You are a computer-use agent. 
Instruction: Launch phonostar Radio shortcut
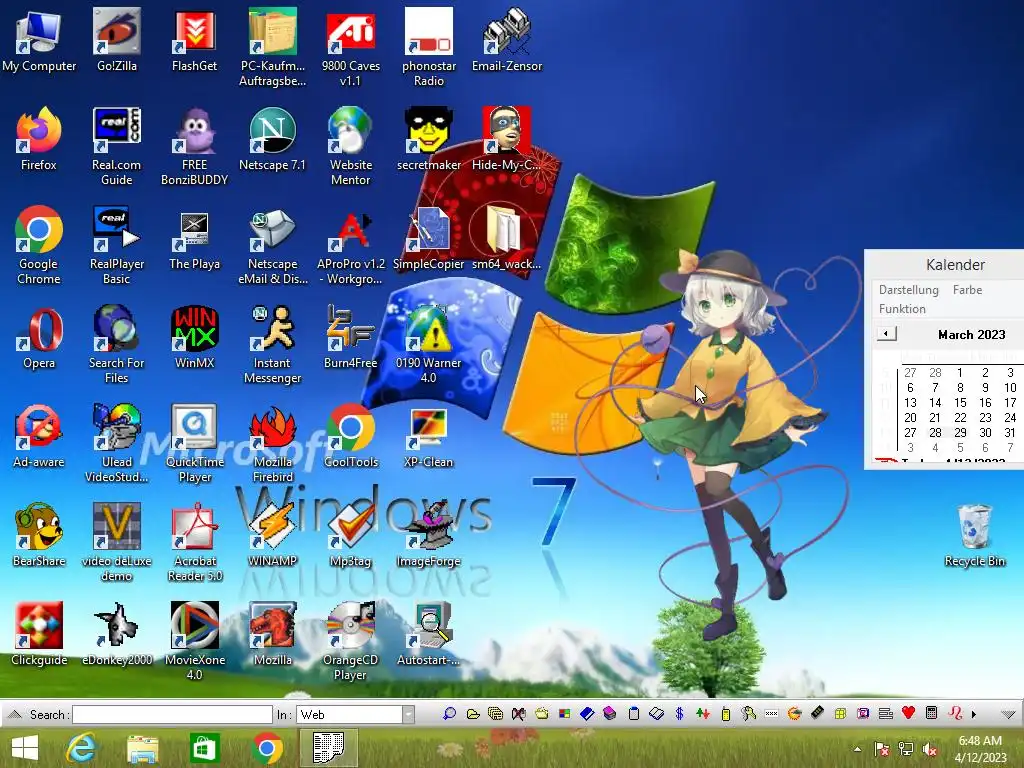428,47
